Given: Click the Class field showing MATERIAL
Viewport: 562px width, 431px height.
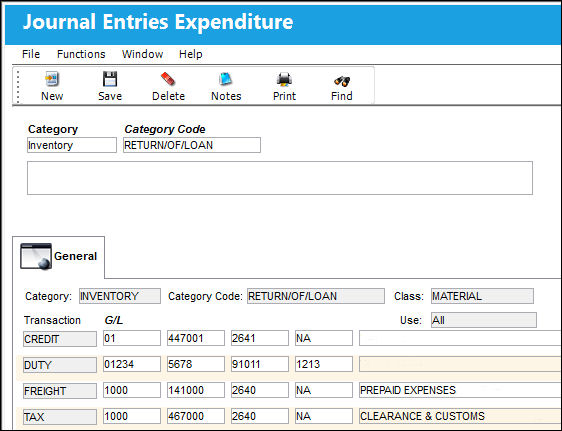Looking at the screenshot, I should (x=482, y=296).
